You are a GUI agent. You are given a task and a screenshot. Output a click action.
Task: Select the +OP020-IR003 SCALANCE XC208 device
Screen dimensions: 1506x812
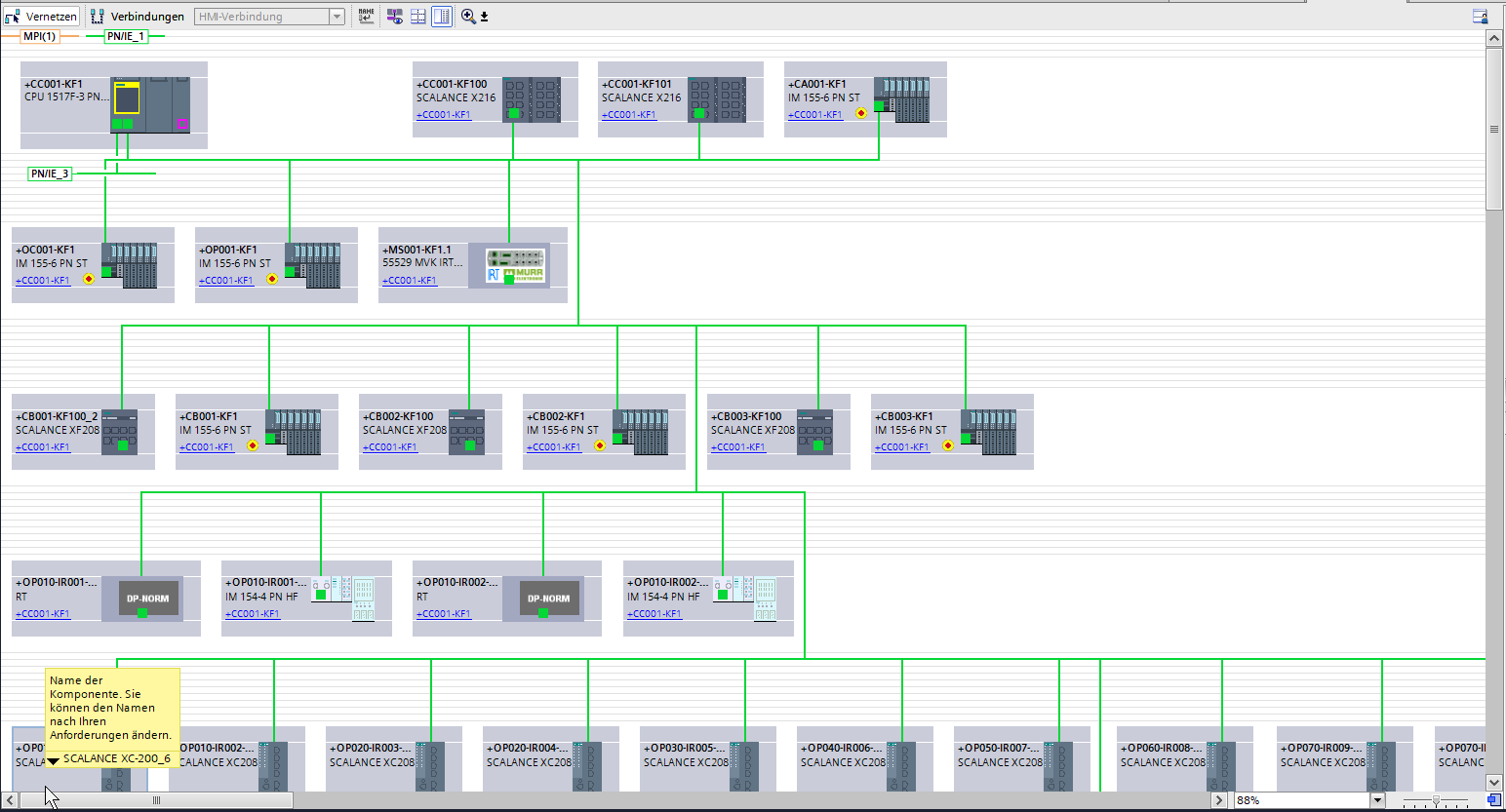[394, 758]
